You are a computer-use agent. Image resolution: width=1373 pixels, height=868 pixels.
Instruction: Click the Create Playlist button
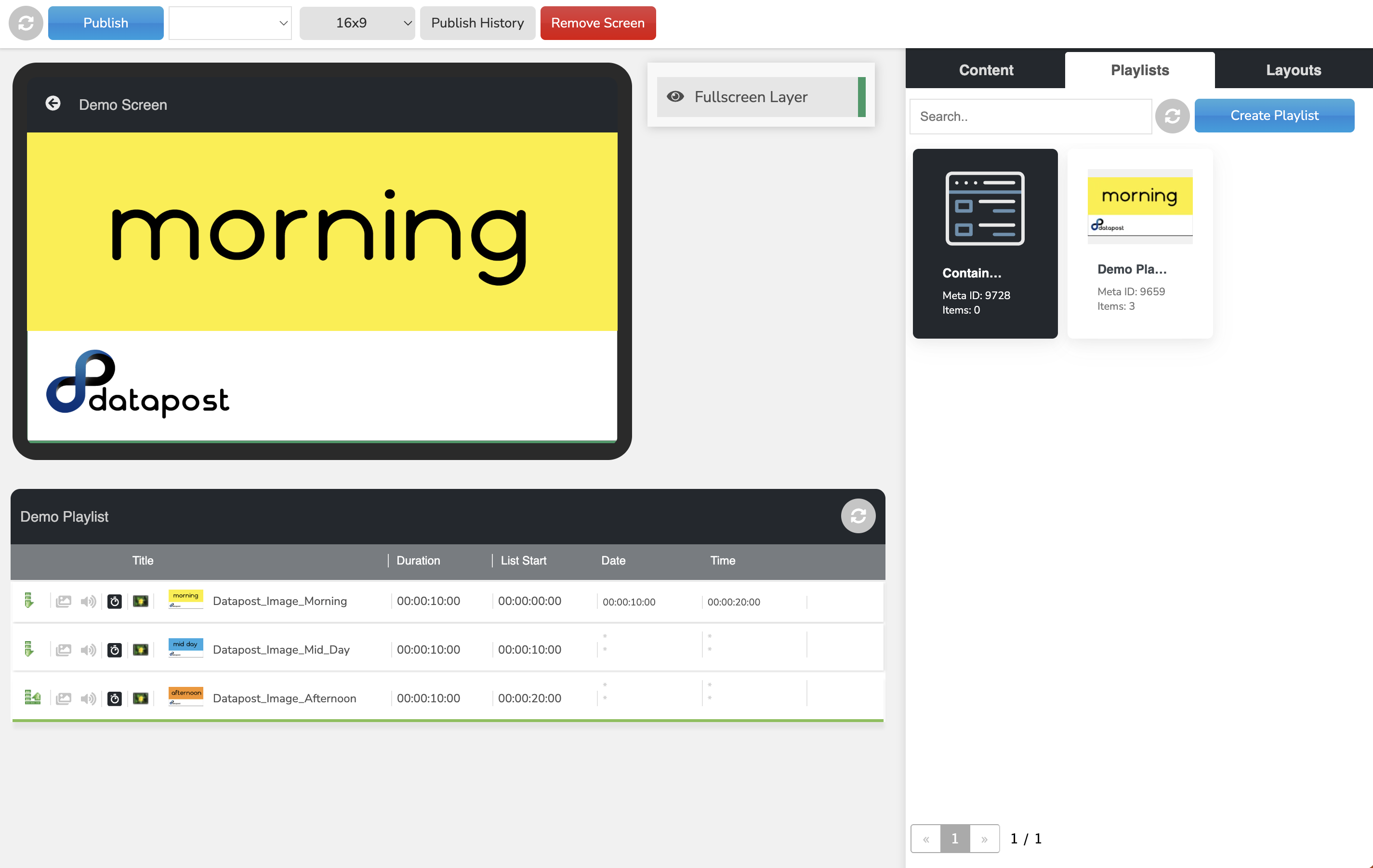(x=1274, y=116)
